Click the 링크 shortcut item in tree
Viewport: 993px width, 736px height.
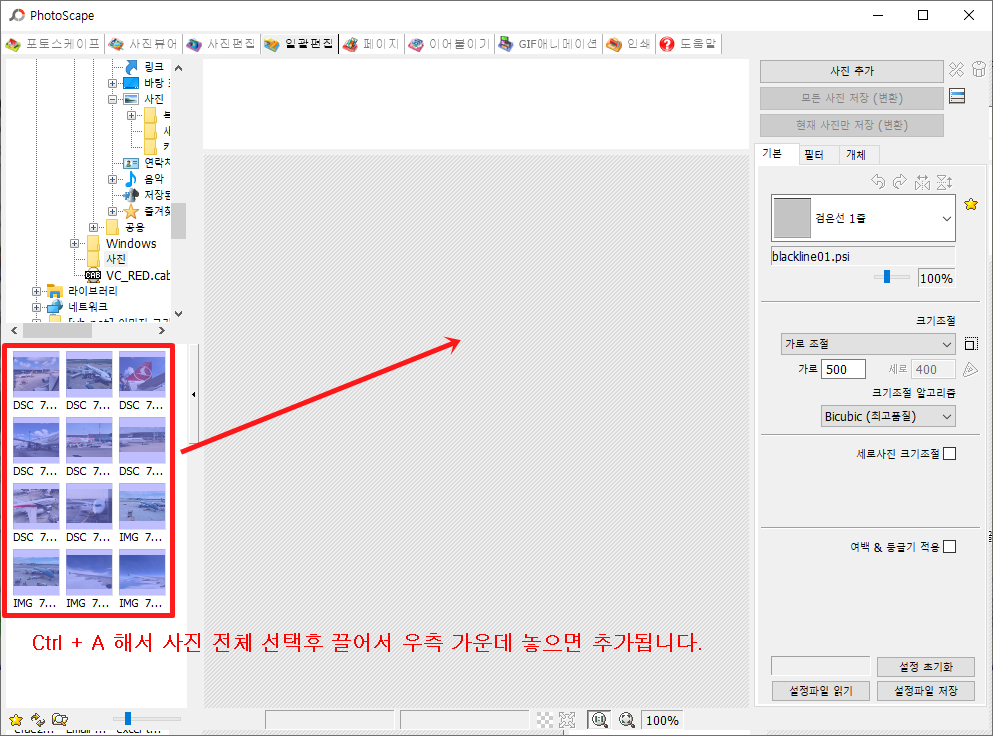pos(154,67)
